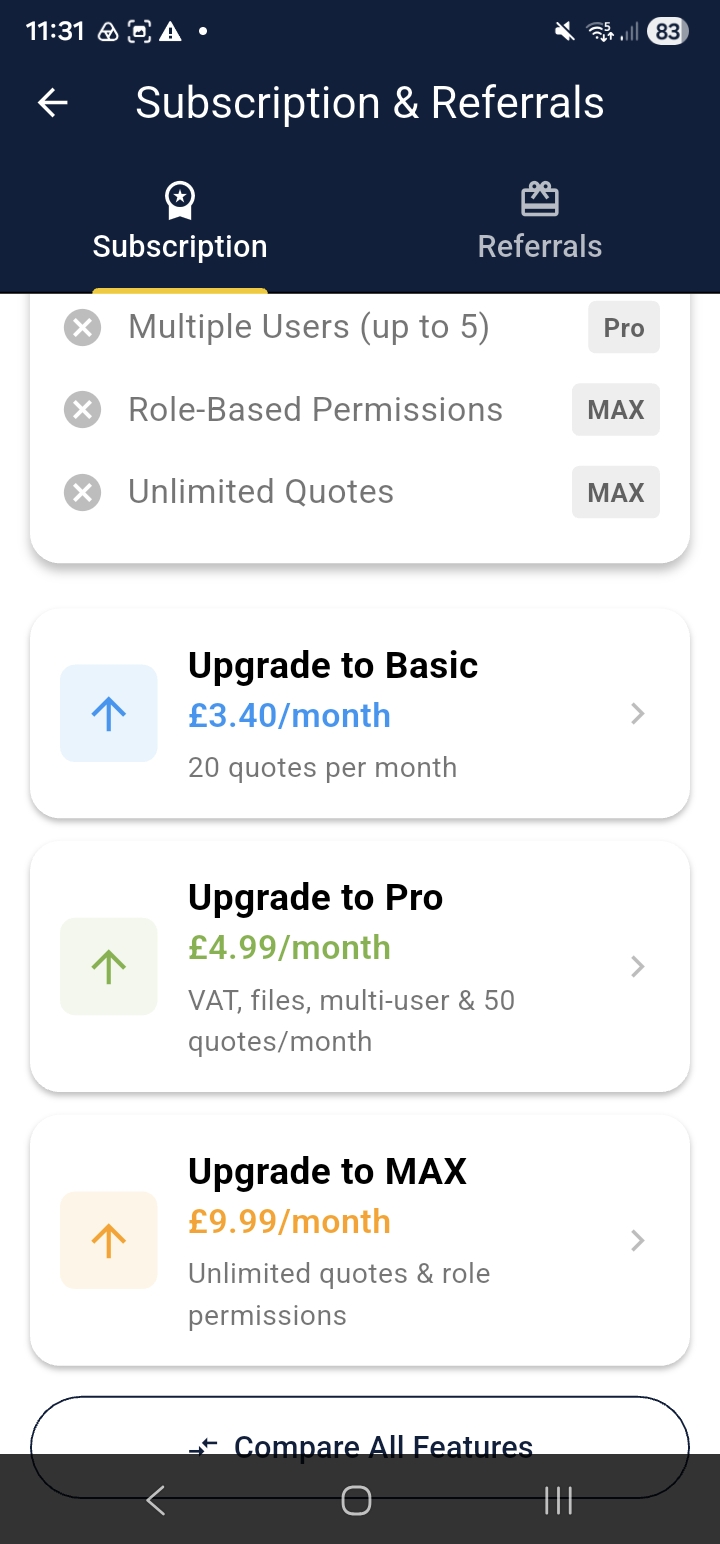Image resolution: width=720 pixels, height=1544 pixels.
Task: Tap the orange Upgrade to MAX arrow icon
Action: (109, 1240)
